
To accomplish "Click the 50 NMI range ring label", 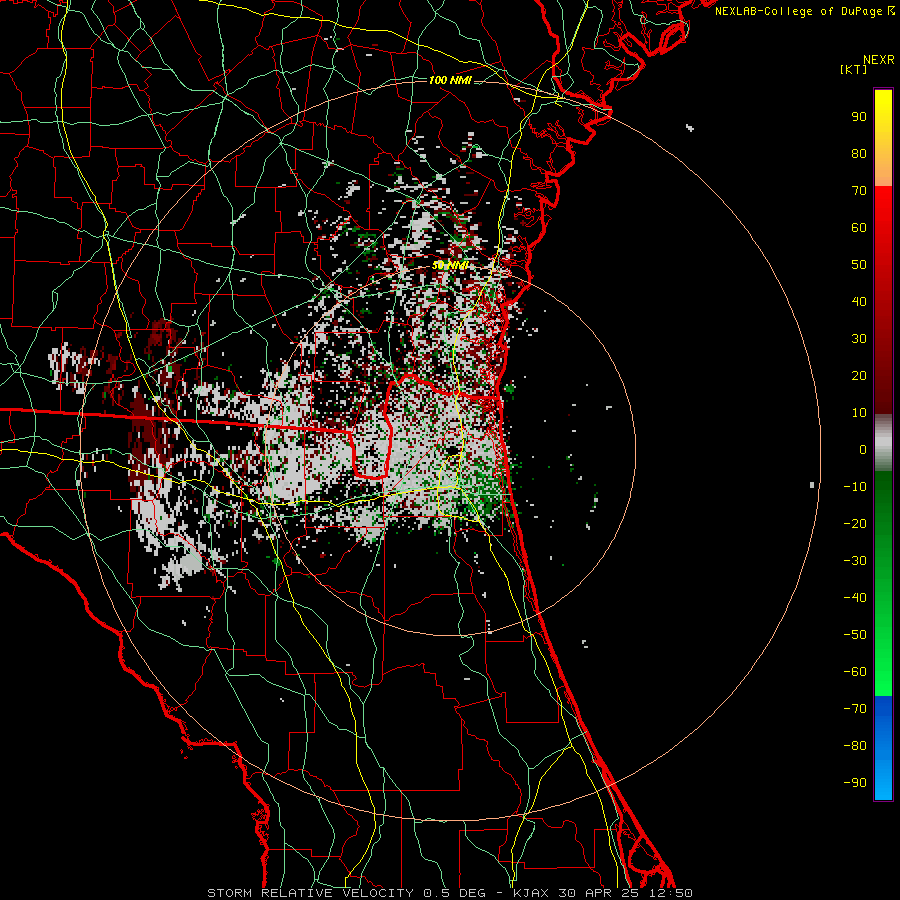I will (450, 265).
